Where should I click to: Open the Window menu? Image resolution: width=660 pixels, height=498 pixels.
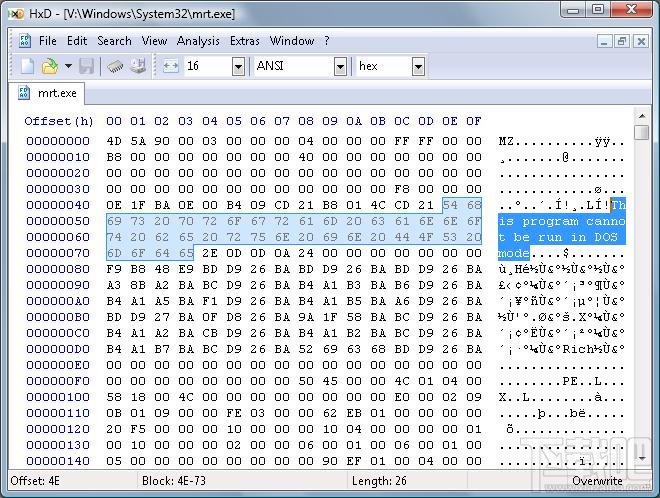pos(292,41)
